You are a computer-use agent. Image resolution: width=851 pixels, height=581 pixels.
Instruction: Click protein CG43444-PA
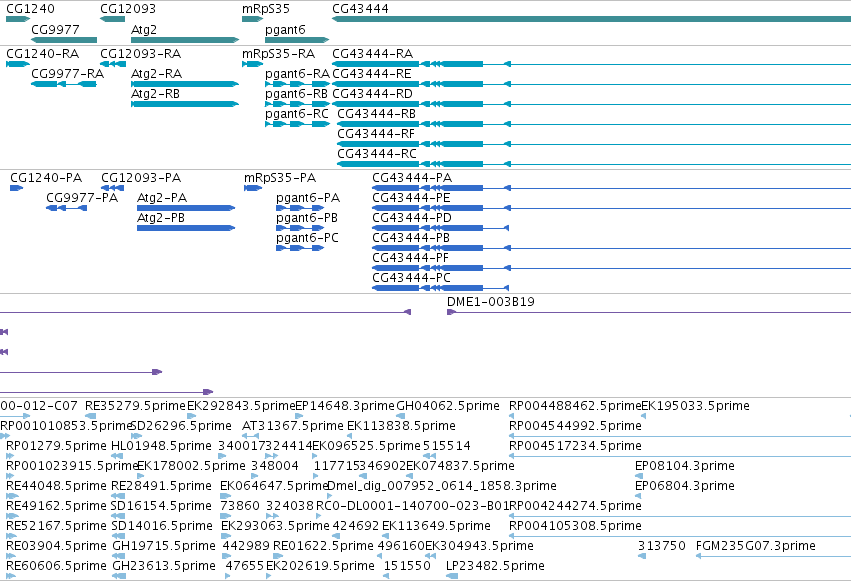(x=412, y=178)
